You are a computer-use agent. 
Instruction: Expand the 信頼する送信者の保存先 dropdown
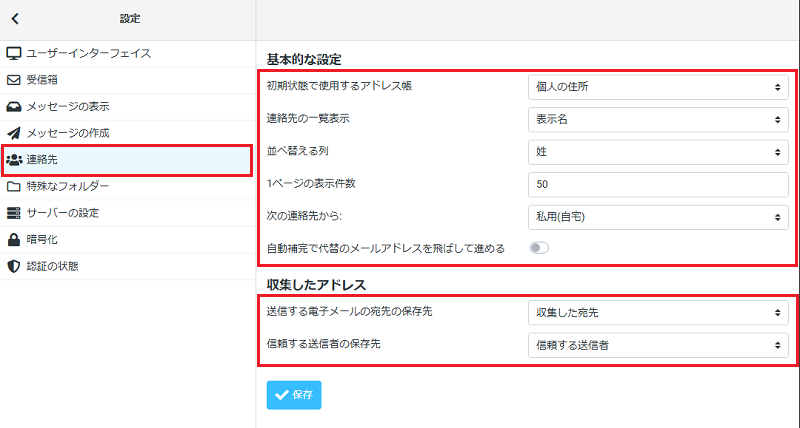(x=658, y=345)
